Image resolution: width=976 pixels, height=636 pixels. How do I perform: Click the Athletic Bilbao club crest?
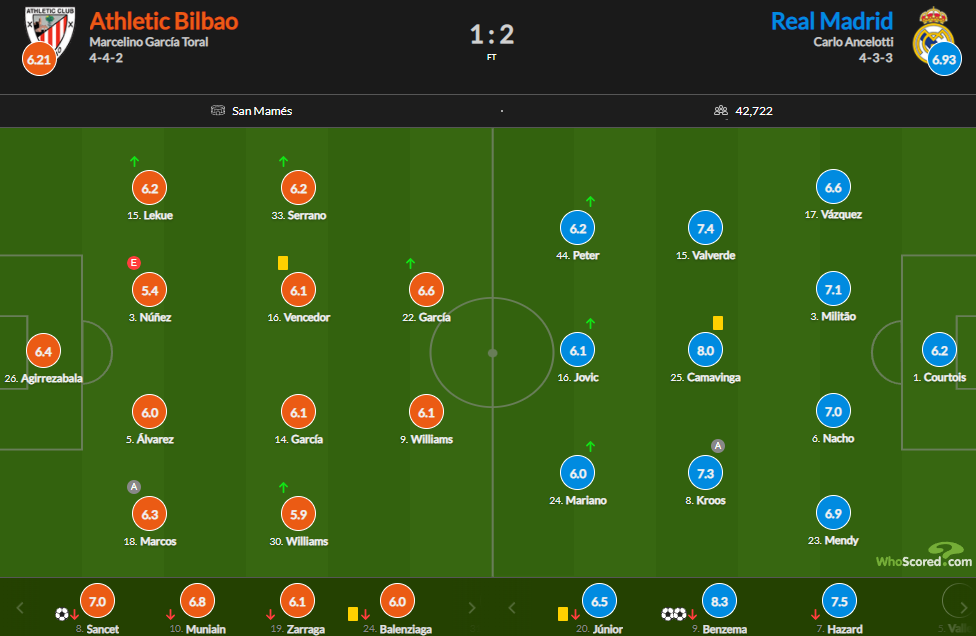pos(50,32)
